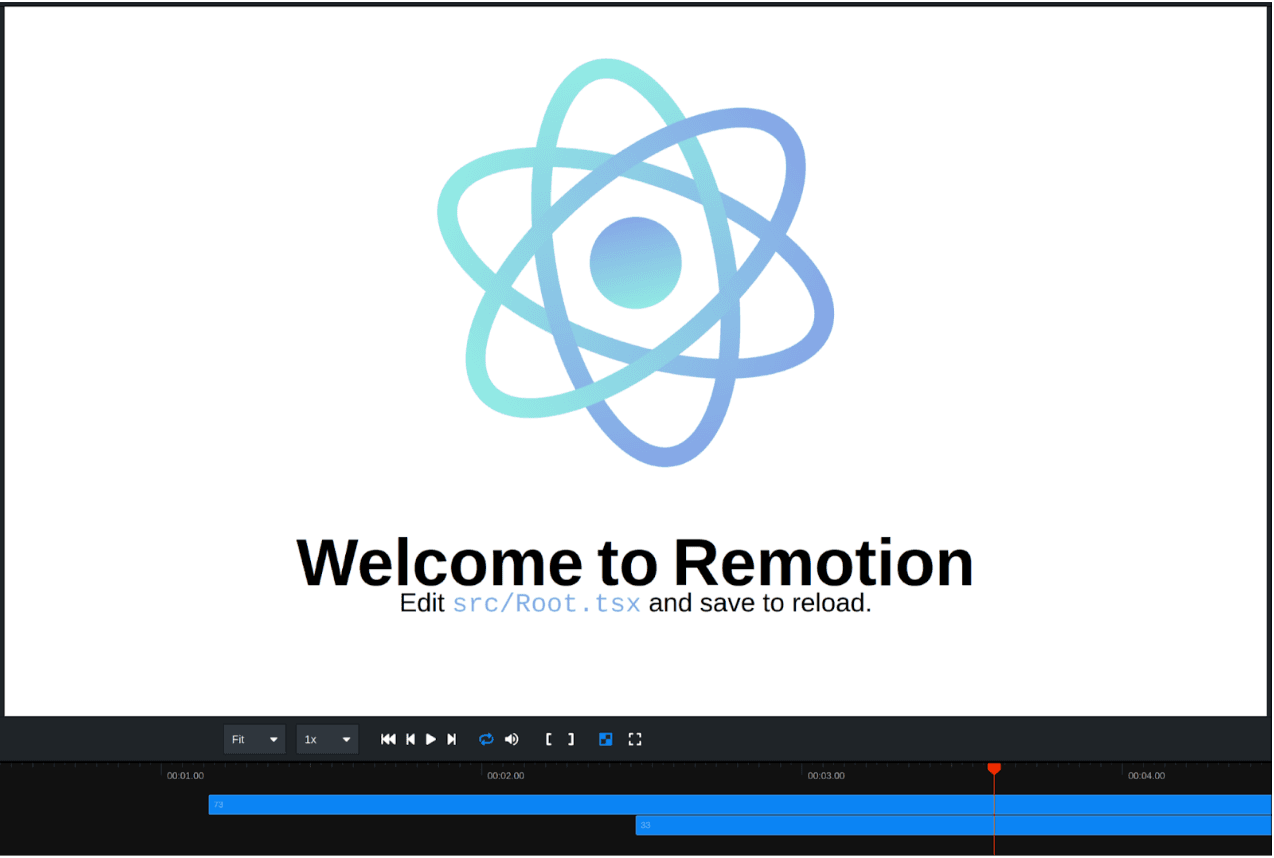
Task: Set the in-point marker bracket
Action: (549, 740)
